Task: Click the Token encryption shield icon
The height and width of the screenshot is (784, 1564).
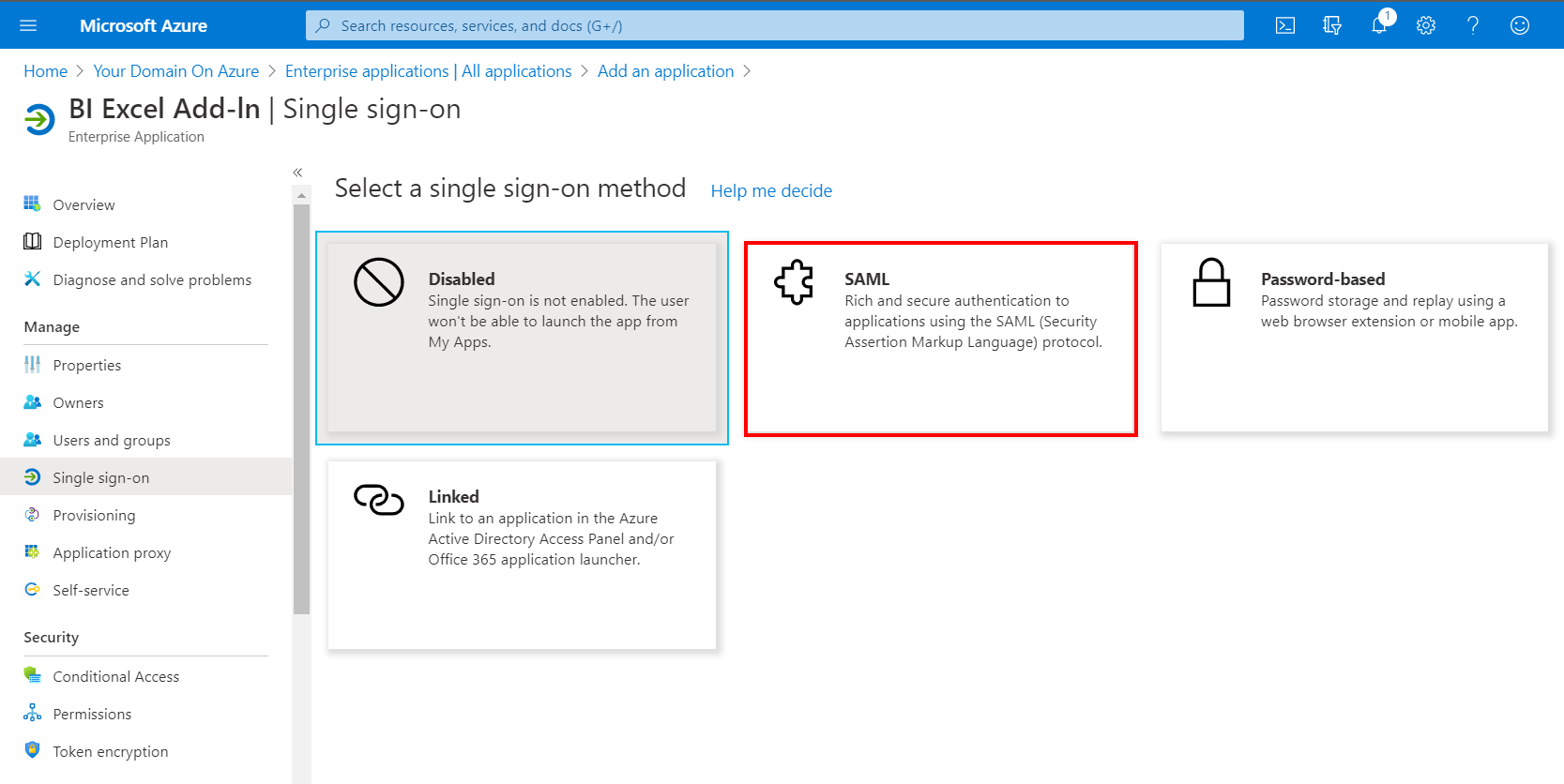Action: [x=32, y=749]
